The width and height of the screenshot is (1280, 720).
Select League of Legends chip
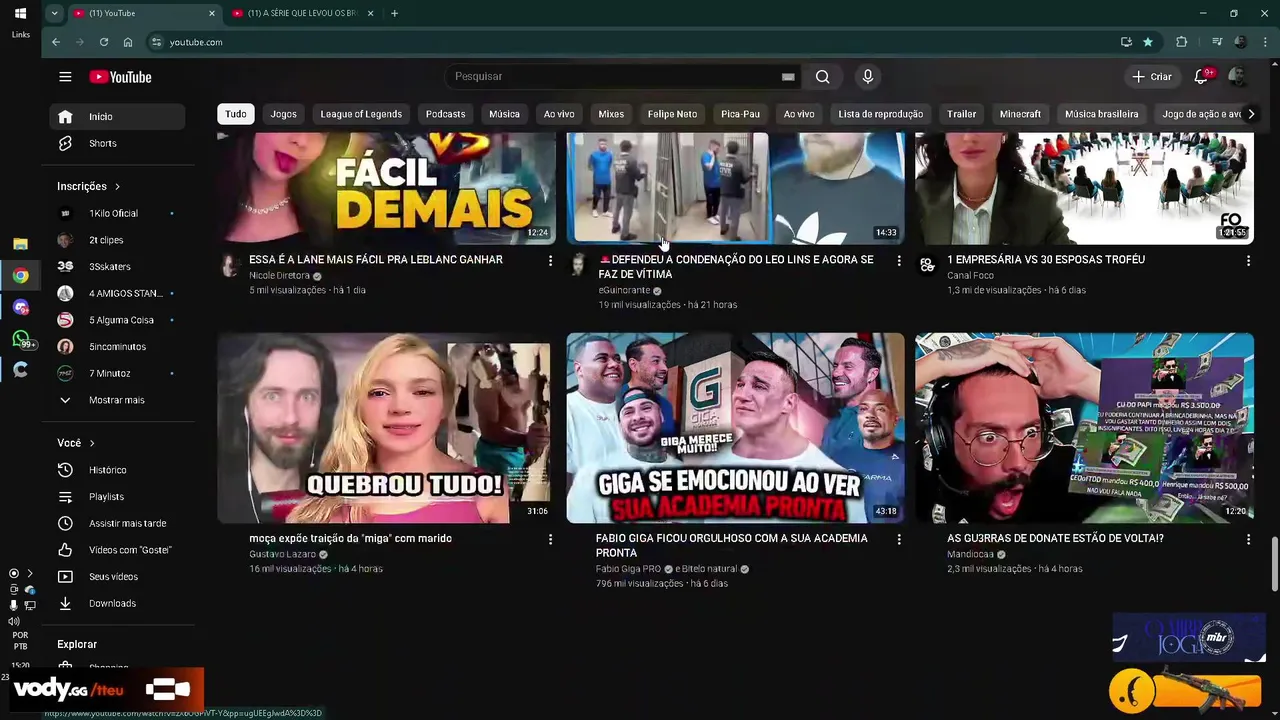(361, 114)
